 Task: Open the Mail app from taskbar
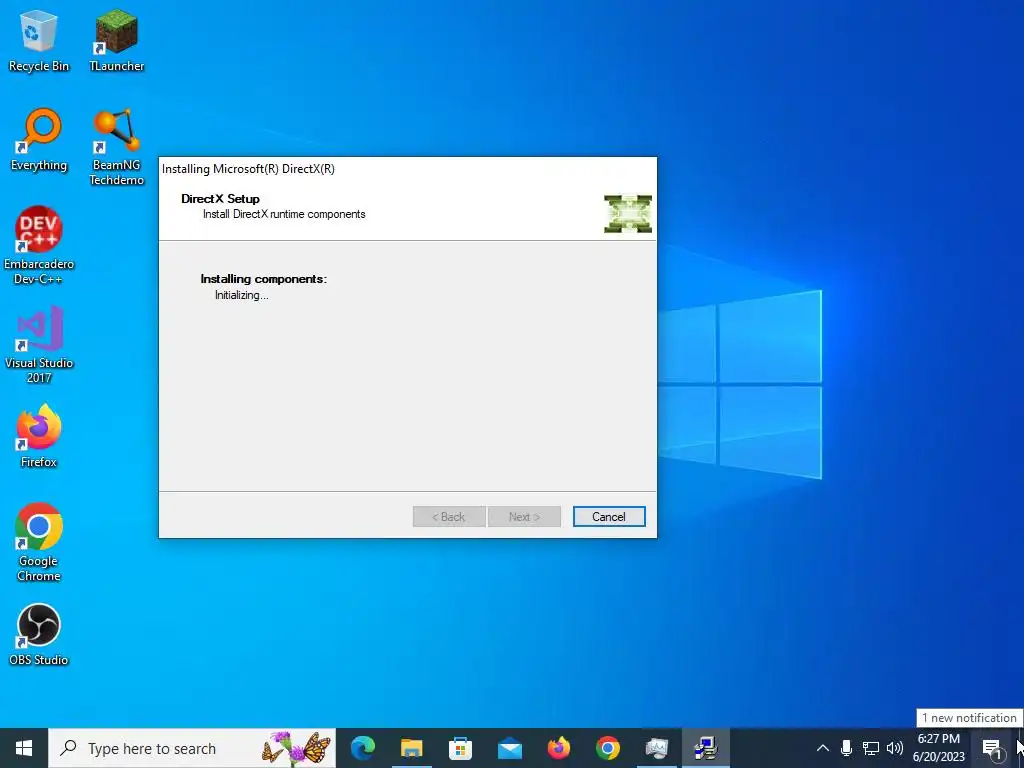click(509, 748)
